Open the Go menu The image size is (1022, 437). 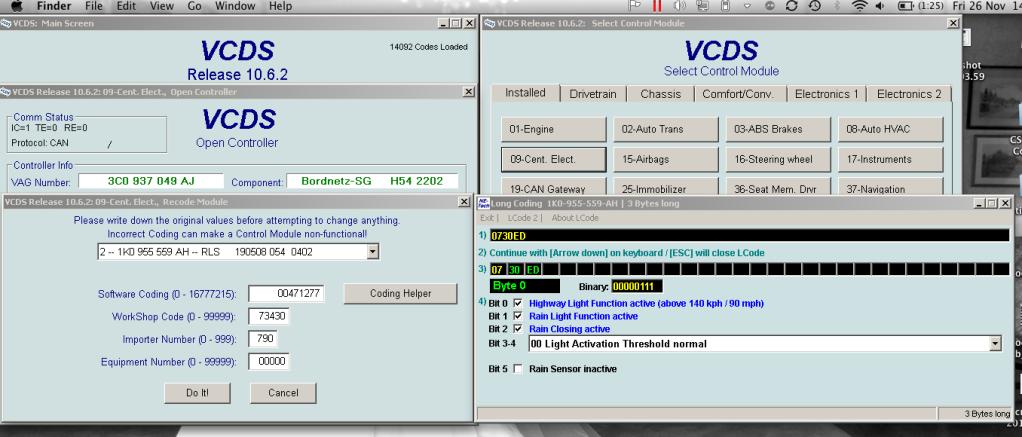click(x=194, y=6)
